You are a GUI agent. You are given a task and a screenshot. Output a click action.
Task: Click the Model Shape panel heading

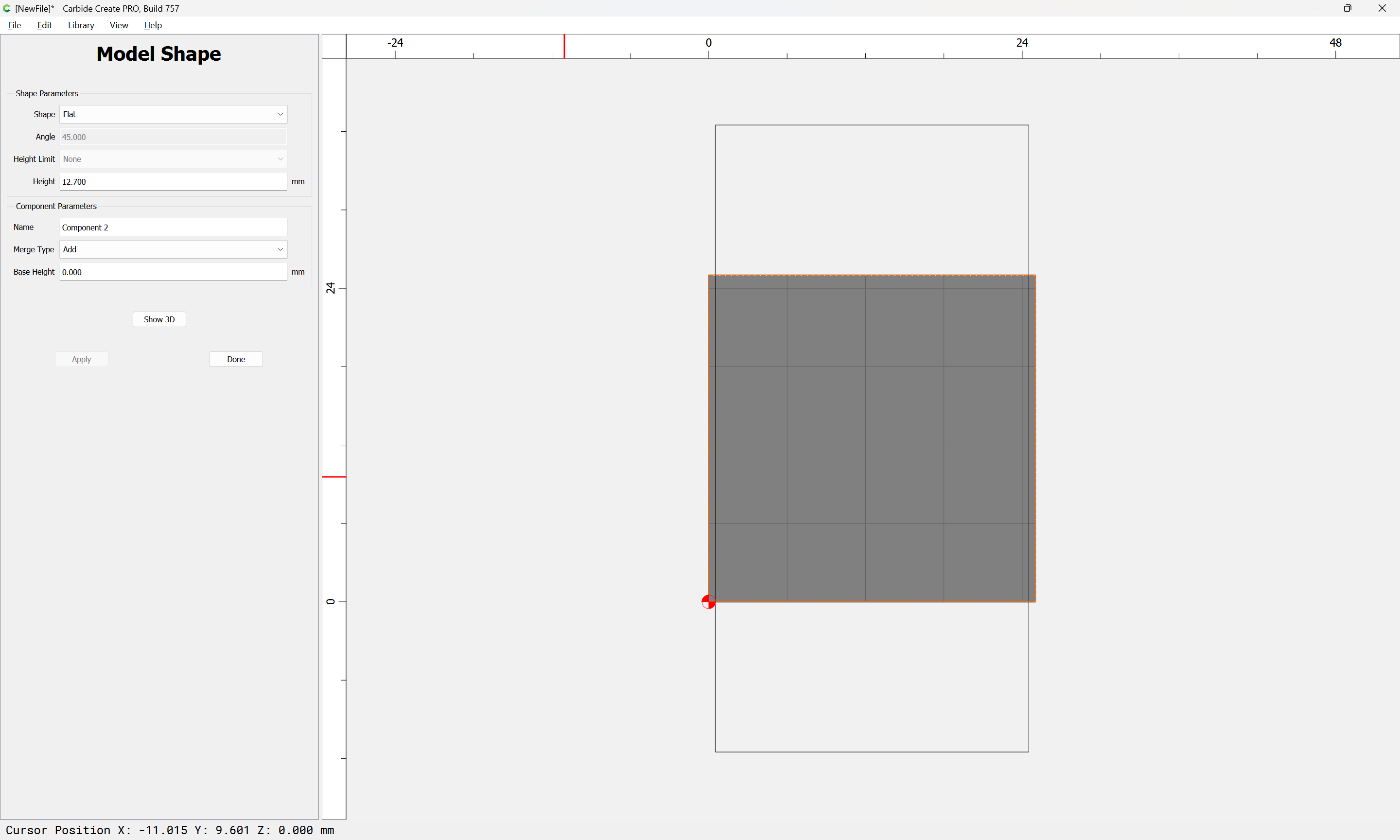pyautogui.click(x=158, y=54)
